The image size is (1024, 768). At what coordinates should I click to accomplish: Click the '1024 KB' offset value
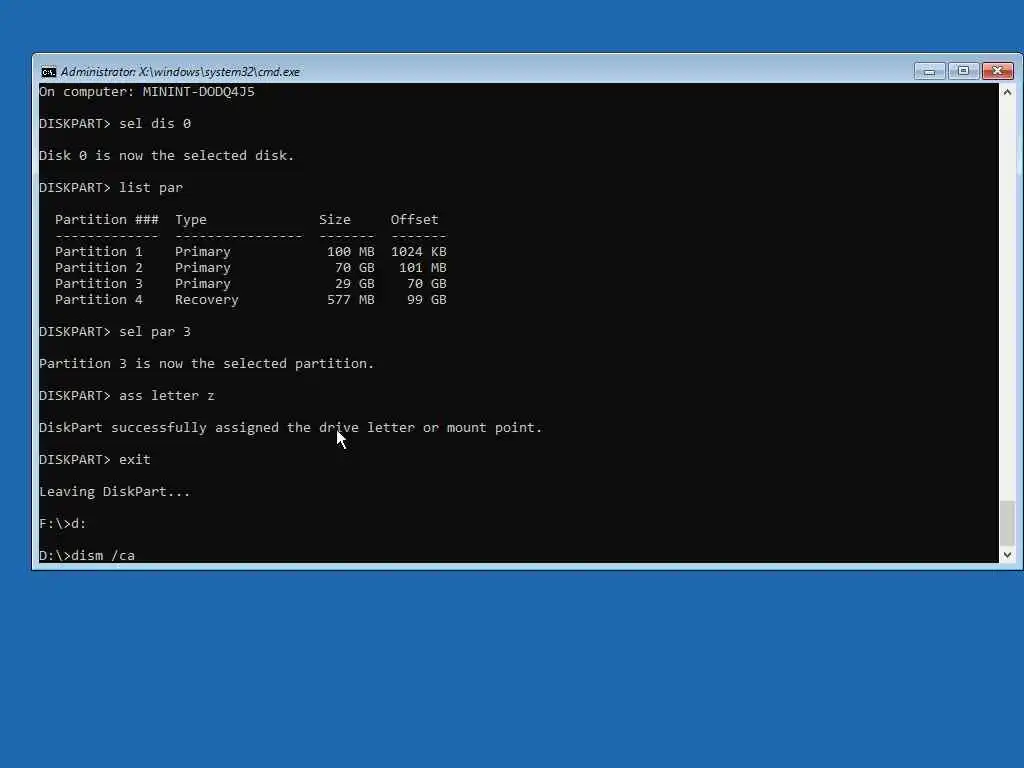(419, 251)
